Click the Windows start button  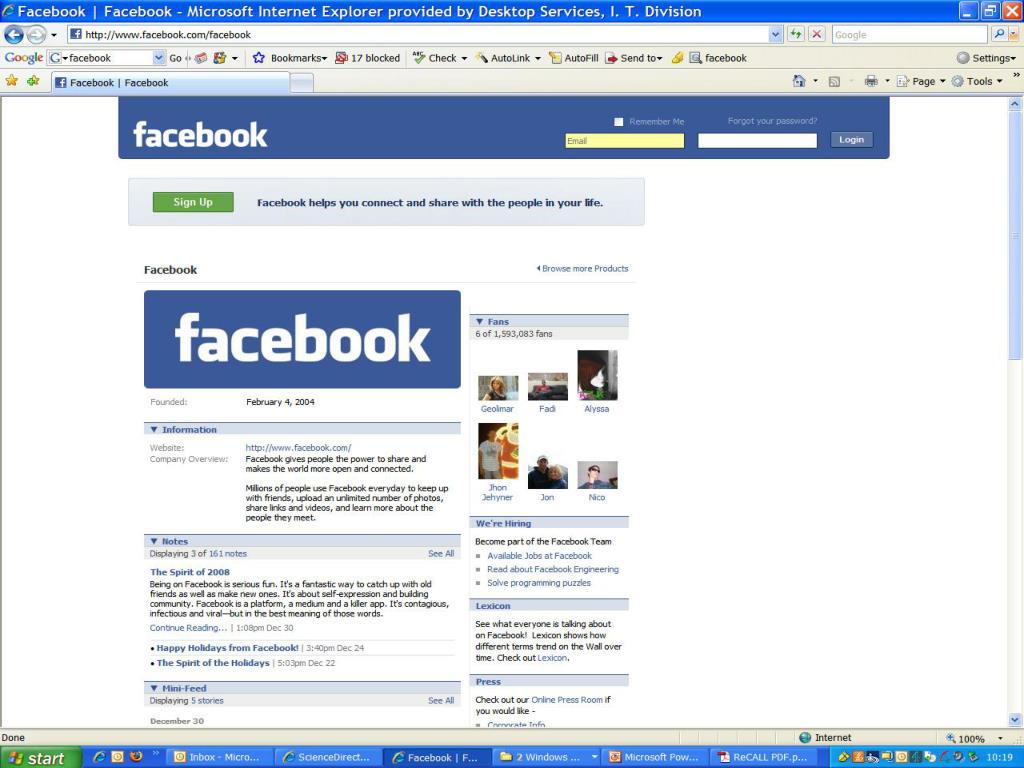coord(40,758)
